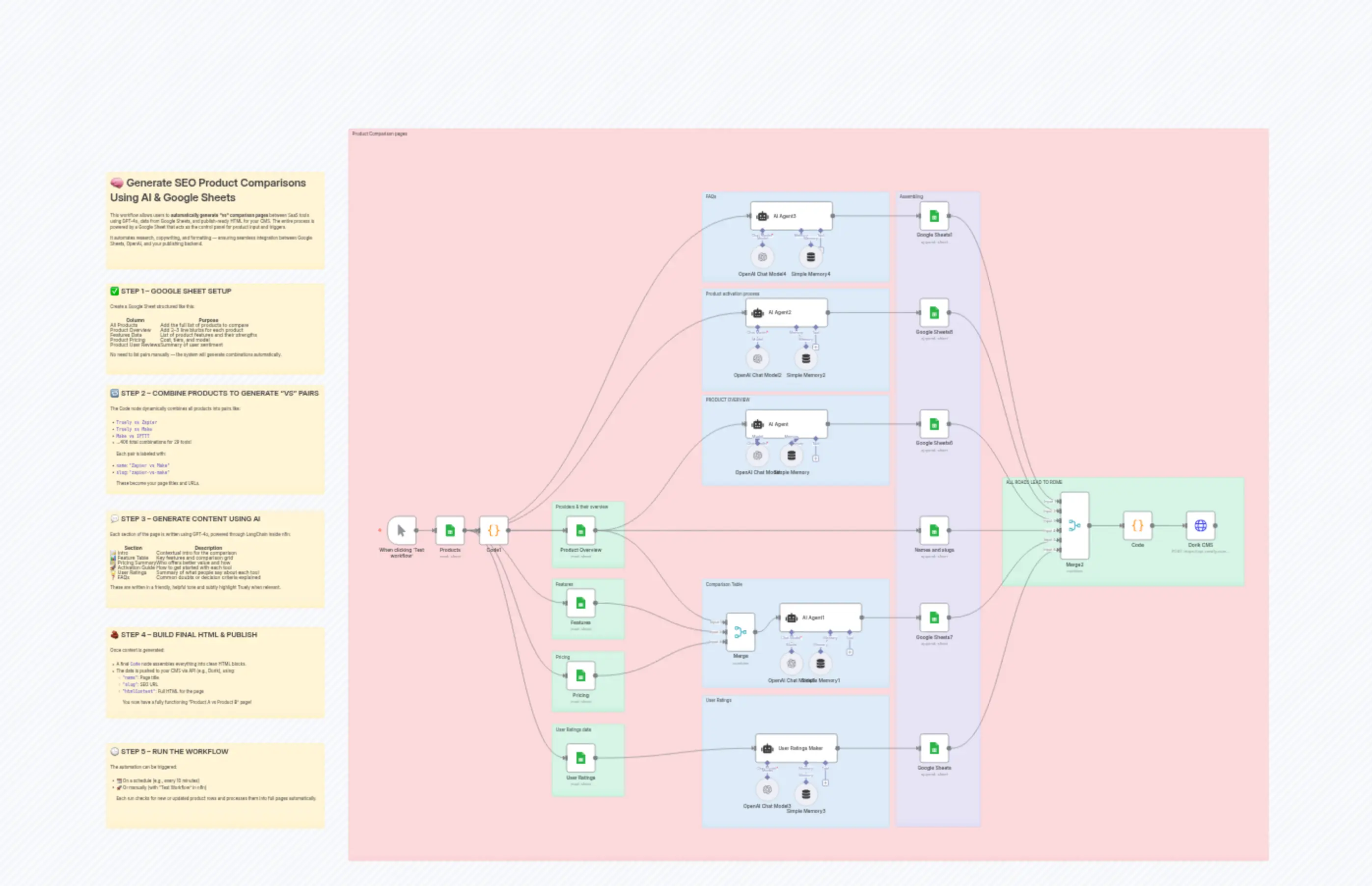1372x886 pixels.
Task: Select the Merge node inside Comparison Table
Action: (741, 631)
